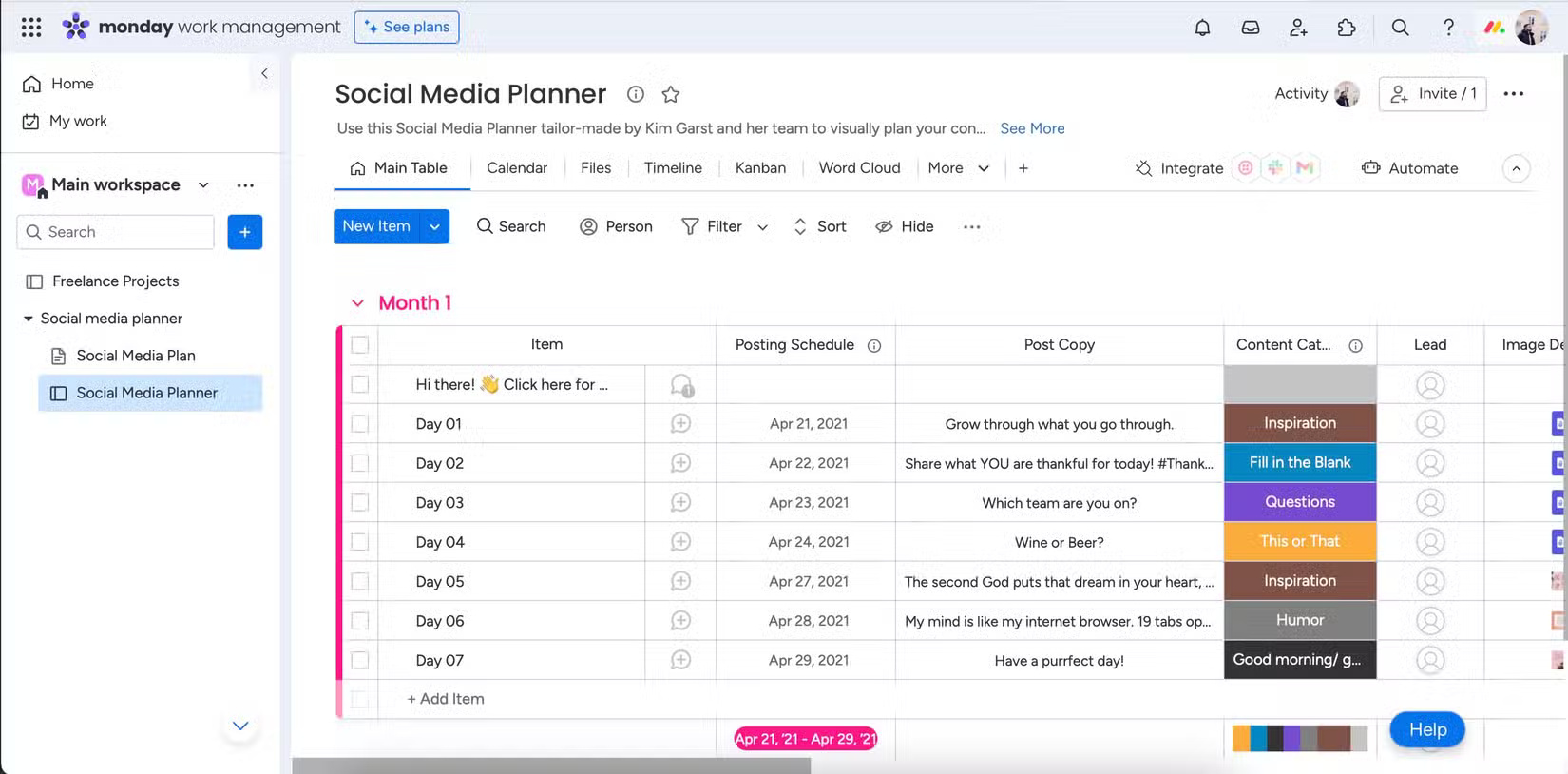Tick the Day 01 row checkbox

[x=360, y=424]
